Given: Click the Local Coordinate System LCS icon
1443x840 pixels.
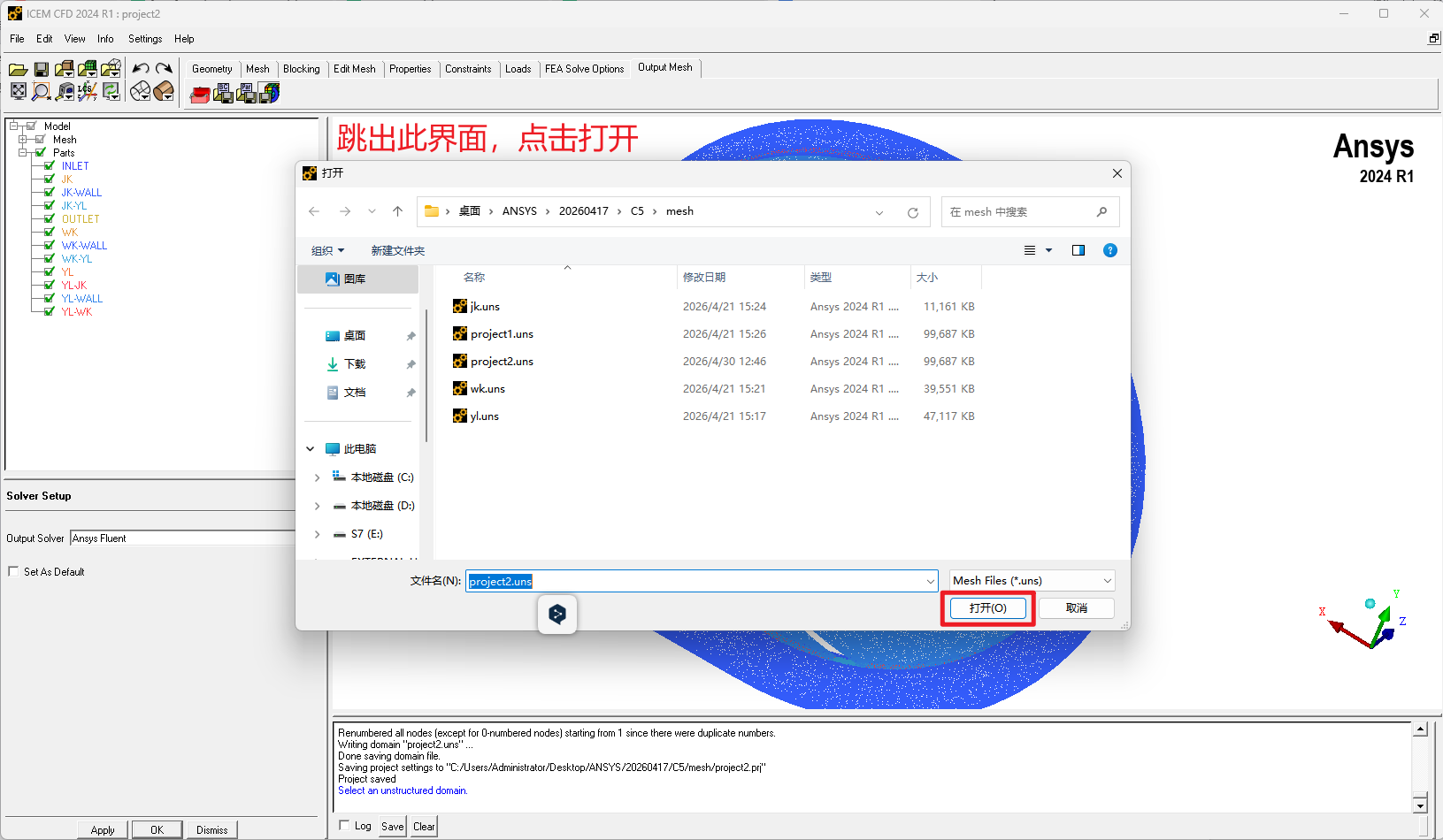Looking at the screenshot, I should click(x=87, y=91).
